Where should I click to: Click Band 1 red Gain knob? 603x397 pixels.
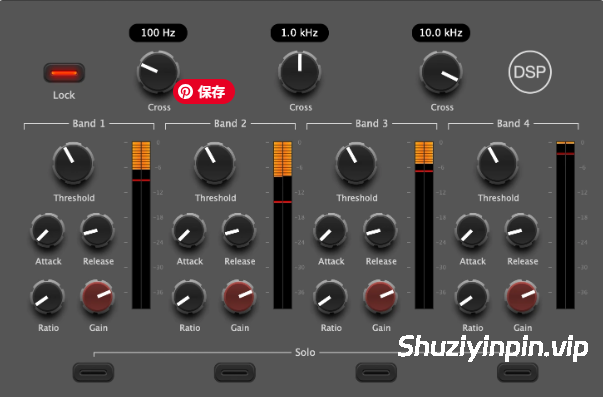click(x=97, y=297)
